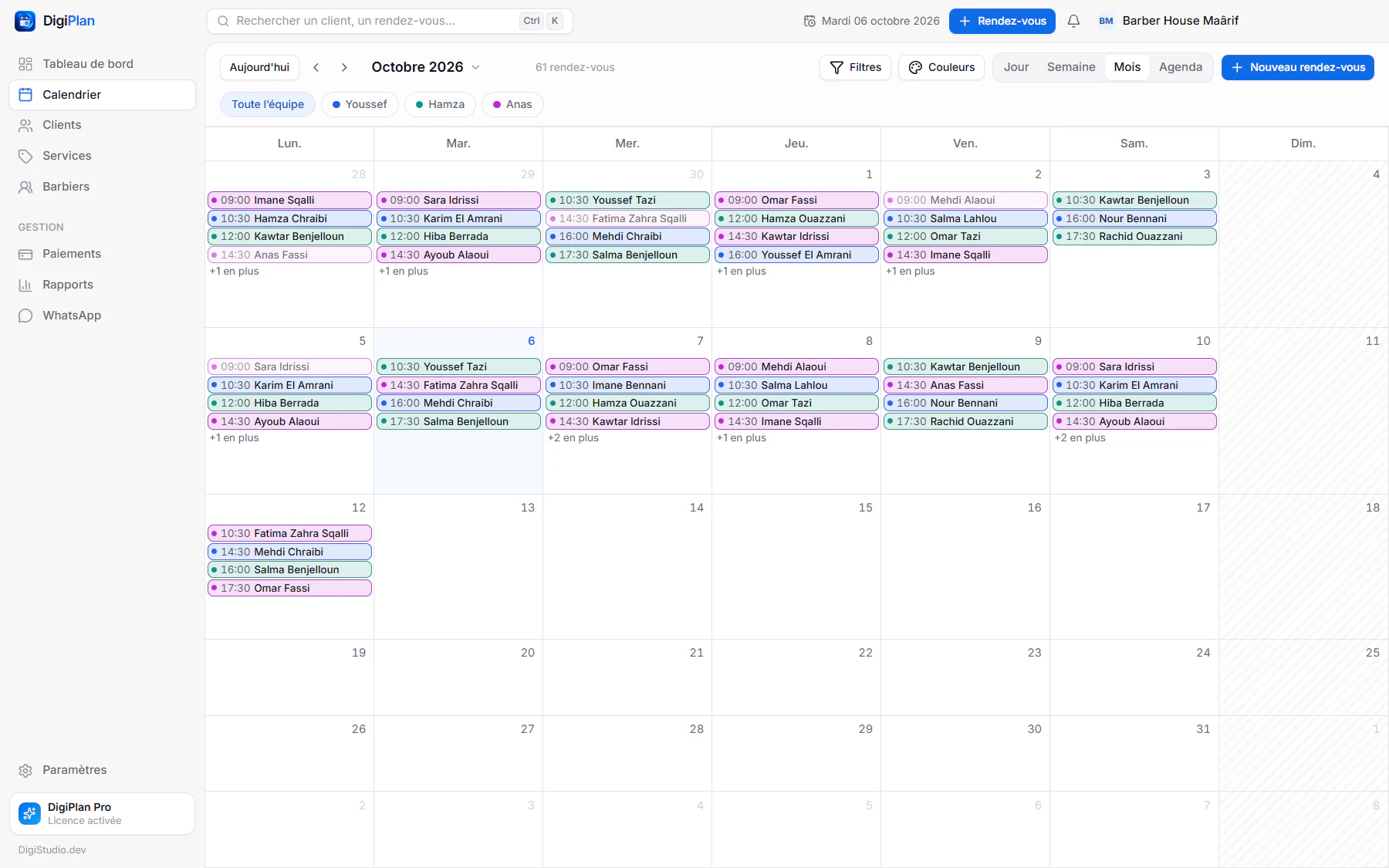Open the Octobre 2026 month dropdown
Viewport: 1389px width, 868px height.
point(426,67)
